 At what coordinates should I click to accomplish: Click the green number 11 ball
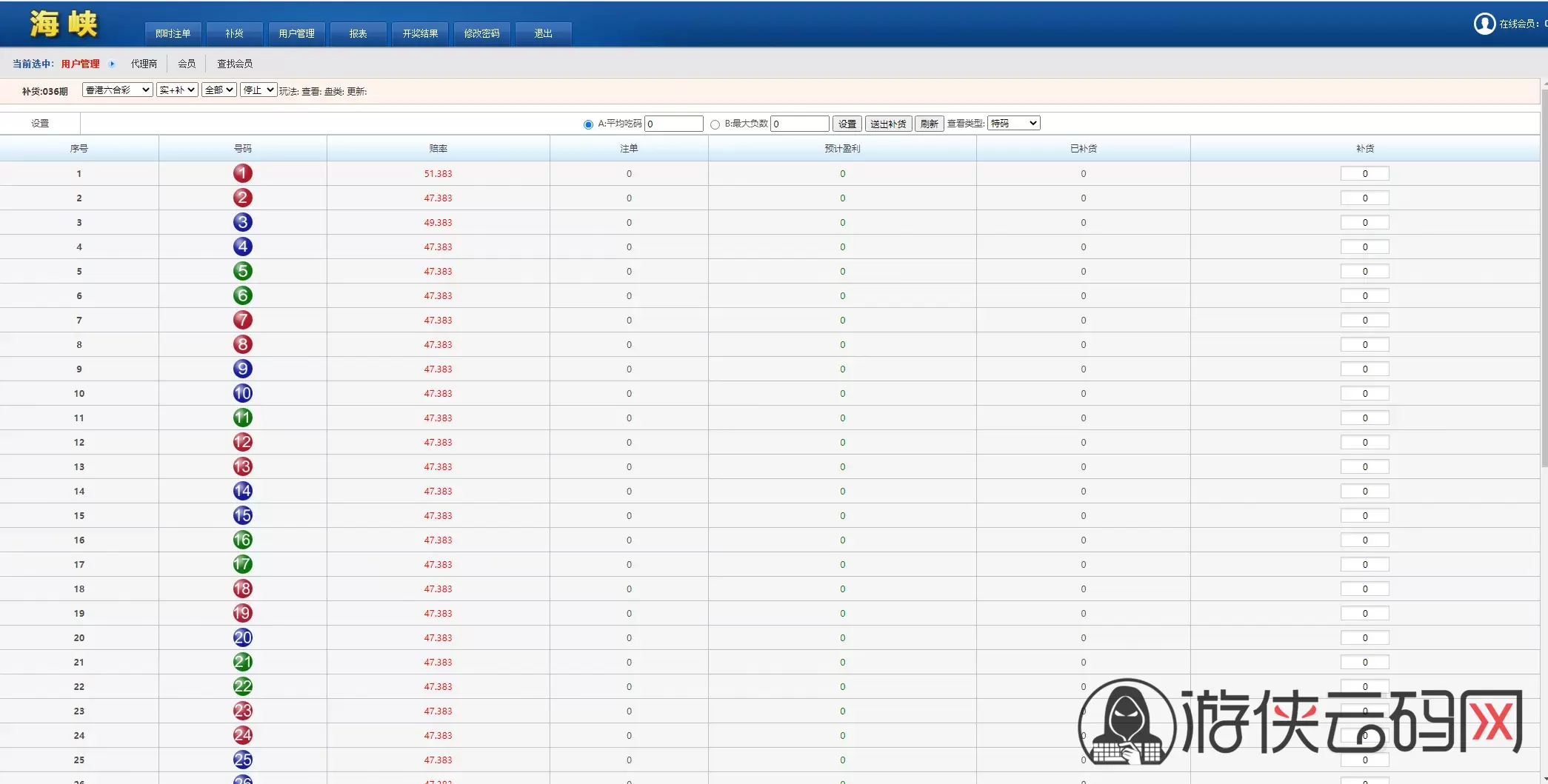243,418
